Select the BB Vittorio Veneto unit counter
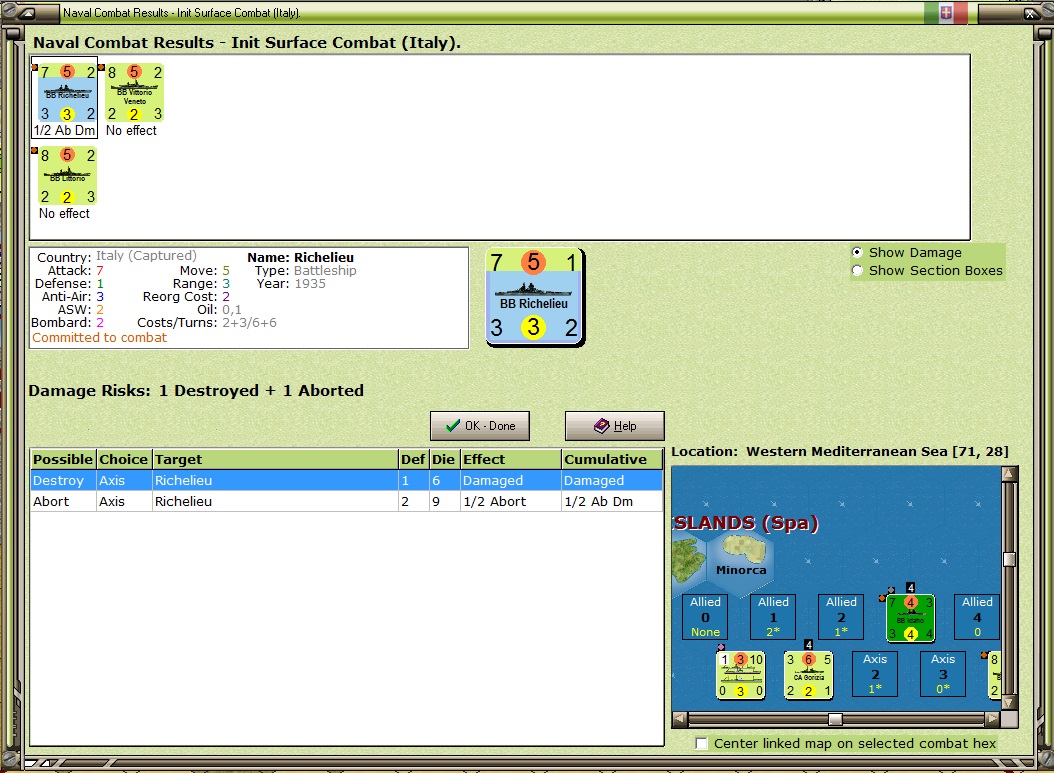1054x773 pixels. tap(134, 93)
